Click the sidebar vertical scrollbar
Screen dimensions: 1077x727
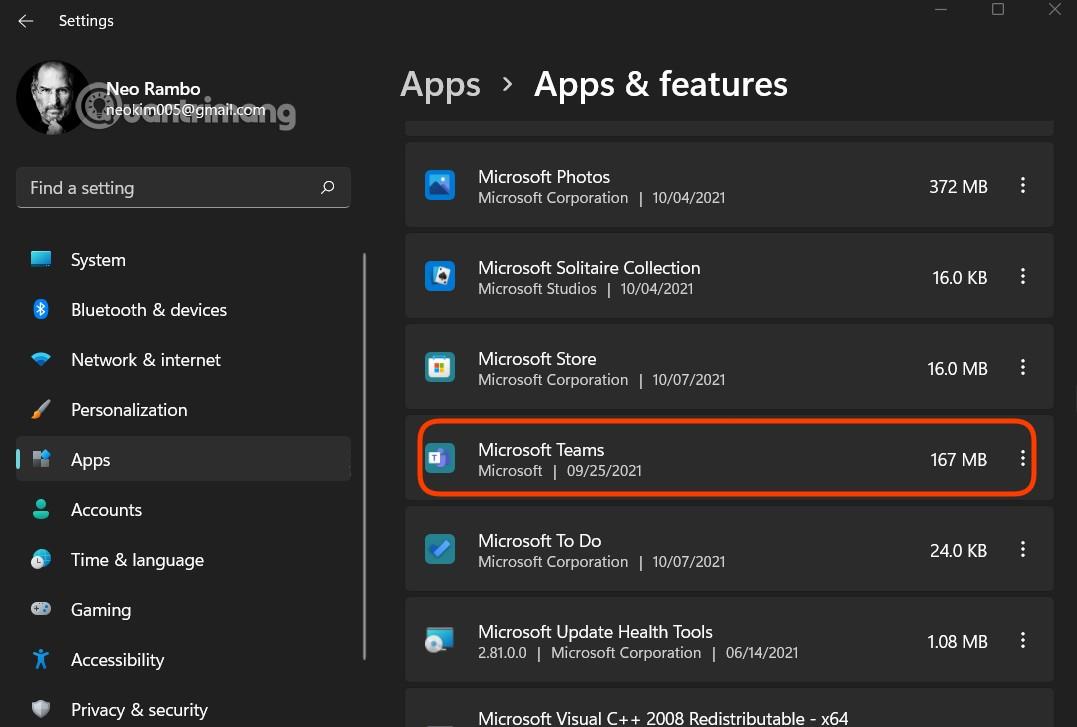[364, 456]
